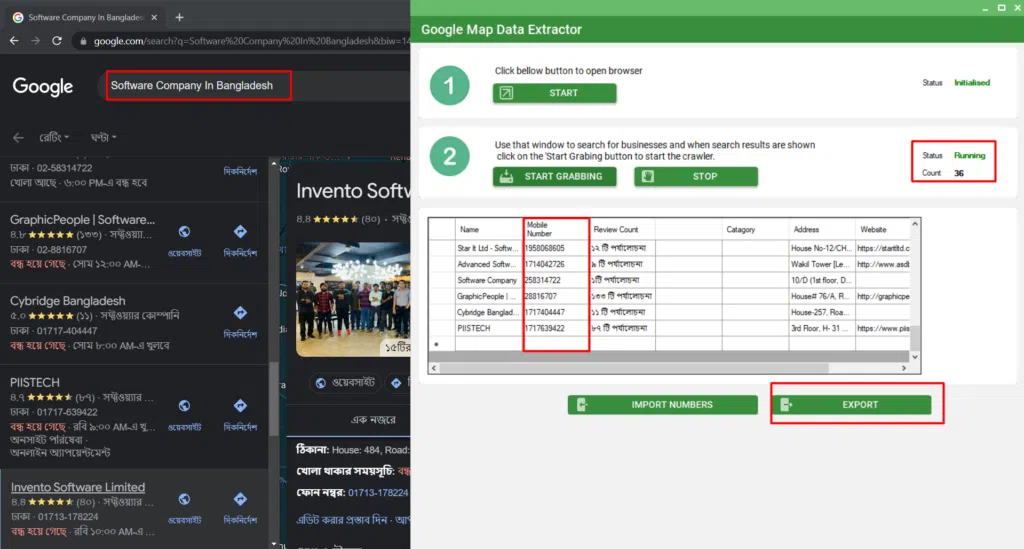This screenshot has height=549, width=1024.
Task: Stop the crawler with the STOP button
Action: [x=696, y=176]
